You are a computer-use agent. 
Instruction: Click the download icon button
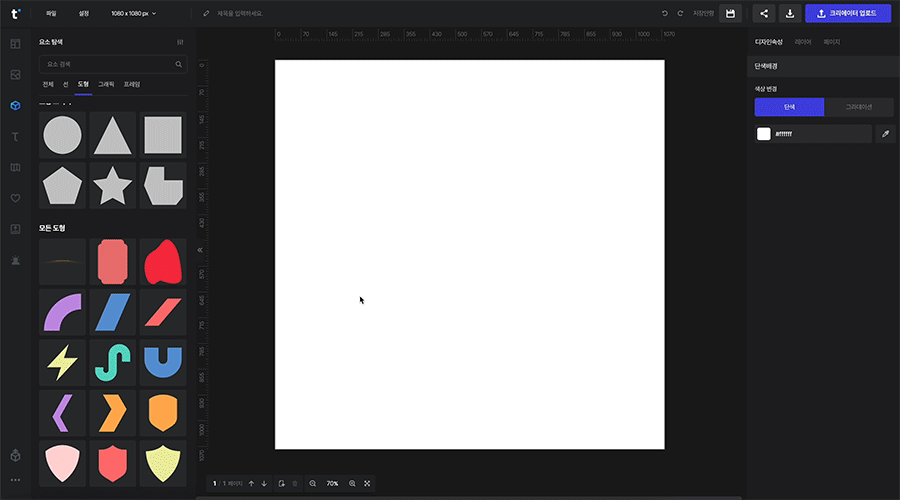(790, 14)
